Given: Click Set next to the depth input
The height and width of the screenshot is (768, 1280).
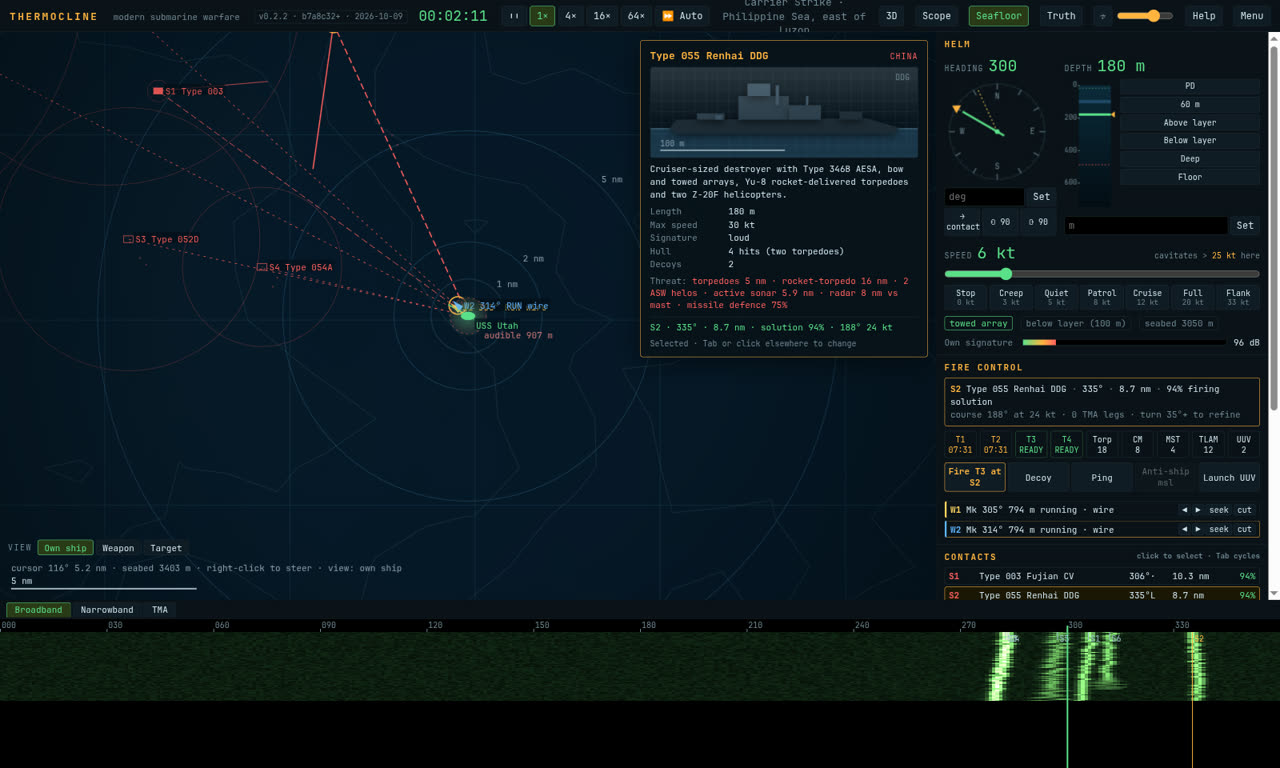Looking at the screenshot, I should click(1245, 226).
